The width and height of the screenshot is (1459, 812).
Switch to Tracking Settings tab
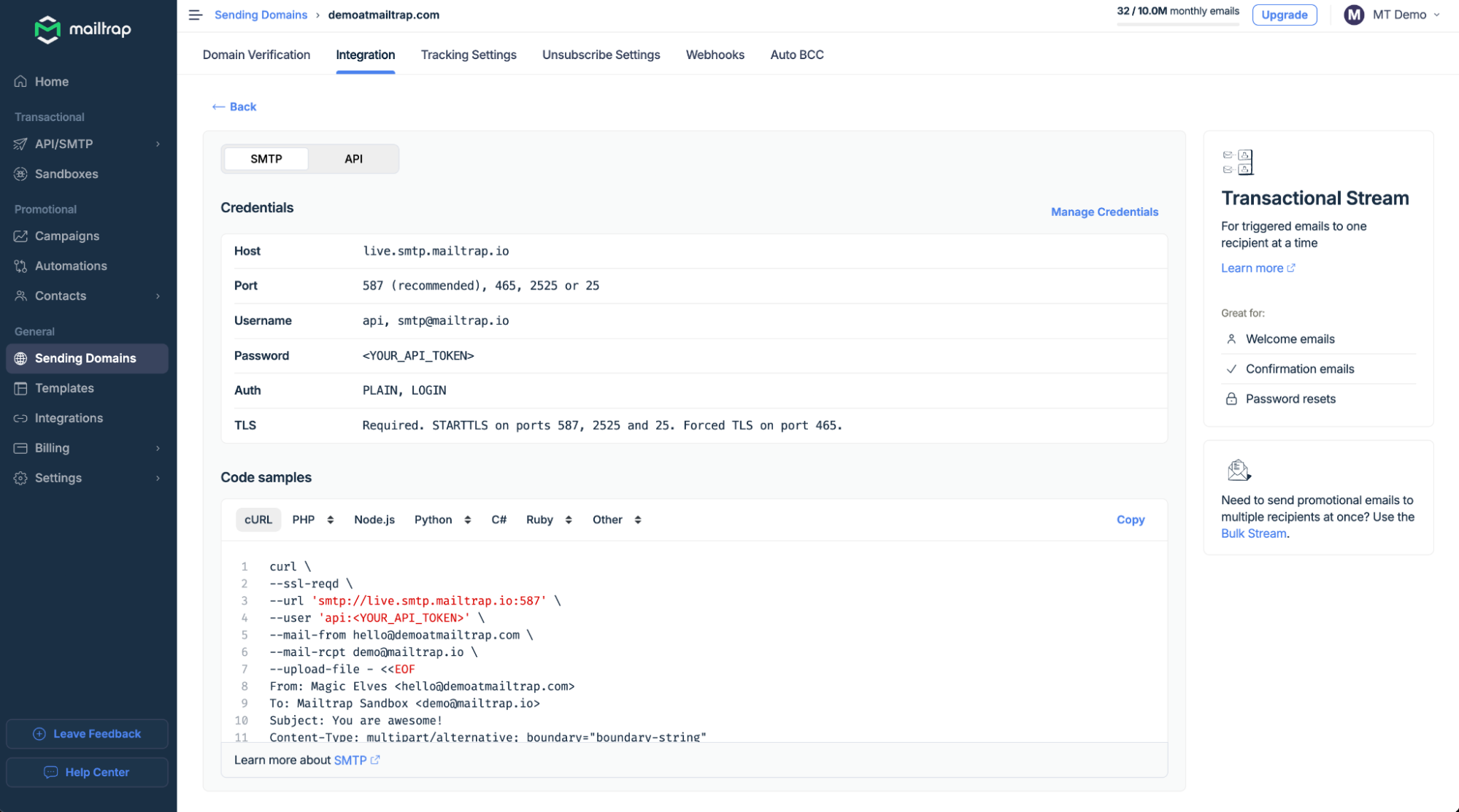click(x=469, y=55)
